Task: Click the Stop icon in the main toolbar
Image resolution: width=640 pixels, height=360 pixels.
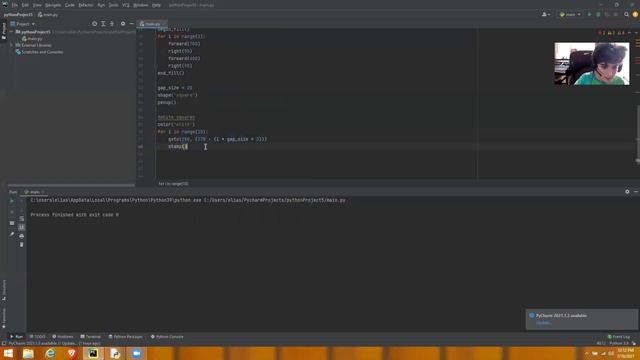Action: click(616, 14)
